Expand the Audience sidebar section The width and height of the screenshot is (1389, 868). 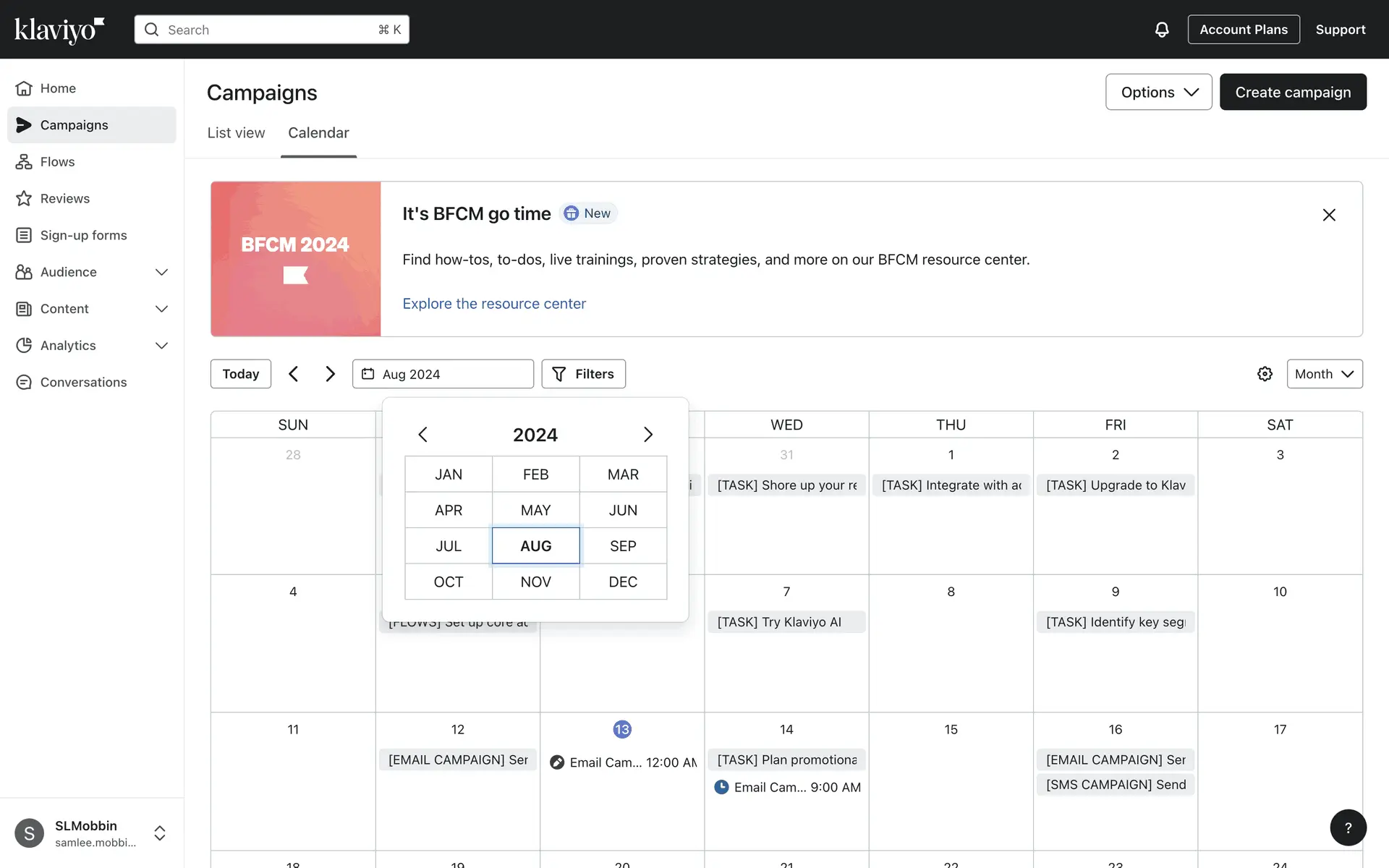[161, 272]
